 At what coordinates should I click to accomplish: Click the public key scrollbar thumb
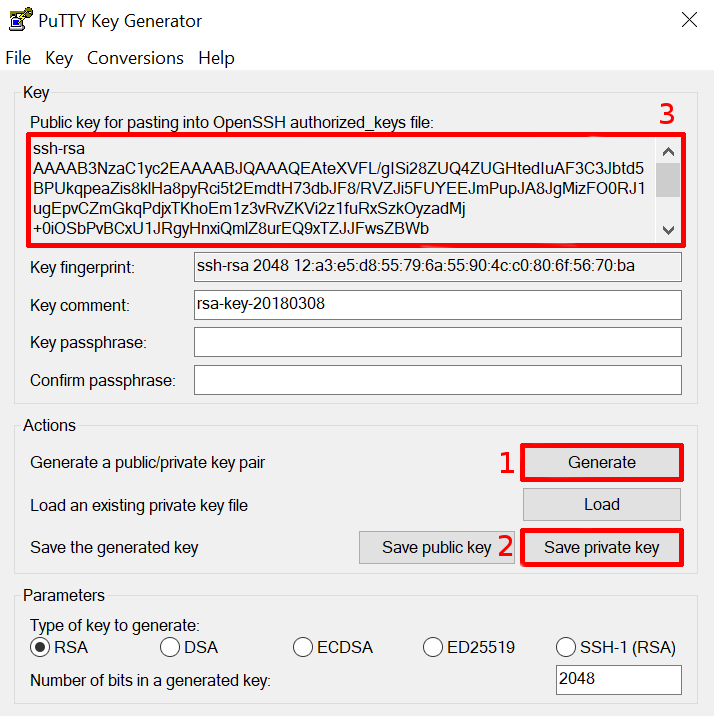pyautogui.click(x=668, y=180)
